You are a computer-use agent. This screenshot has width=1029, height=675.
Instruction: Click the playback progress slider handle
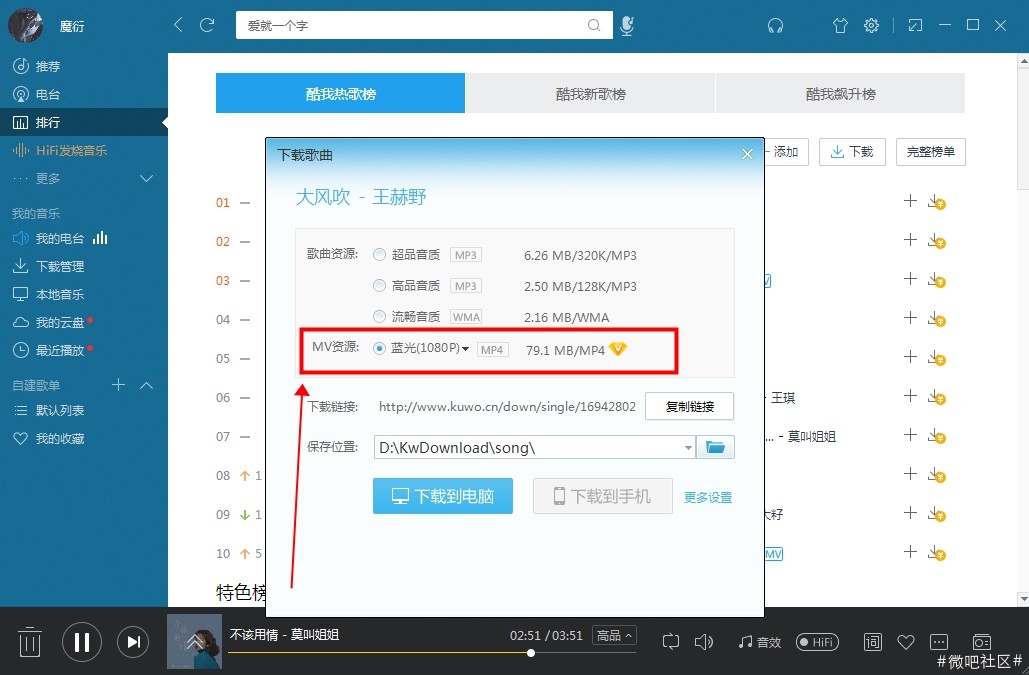[x=530, y=653]
